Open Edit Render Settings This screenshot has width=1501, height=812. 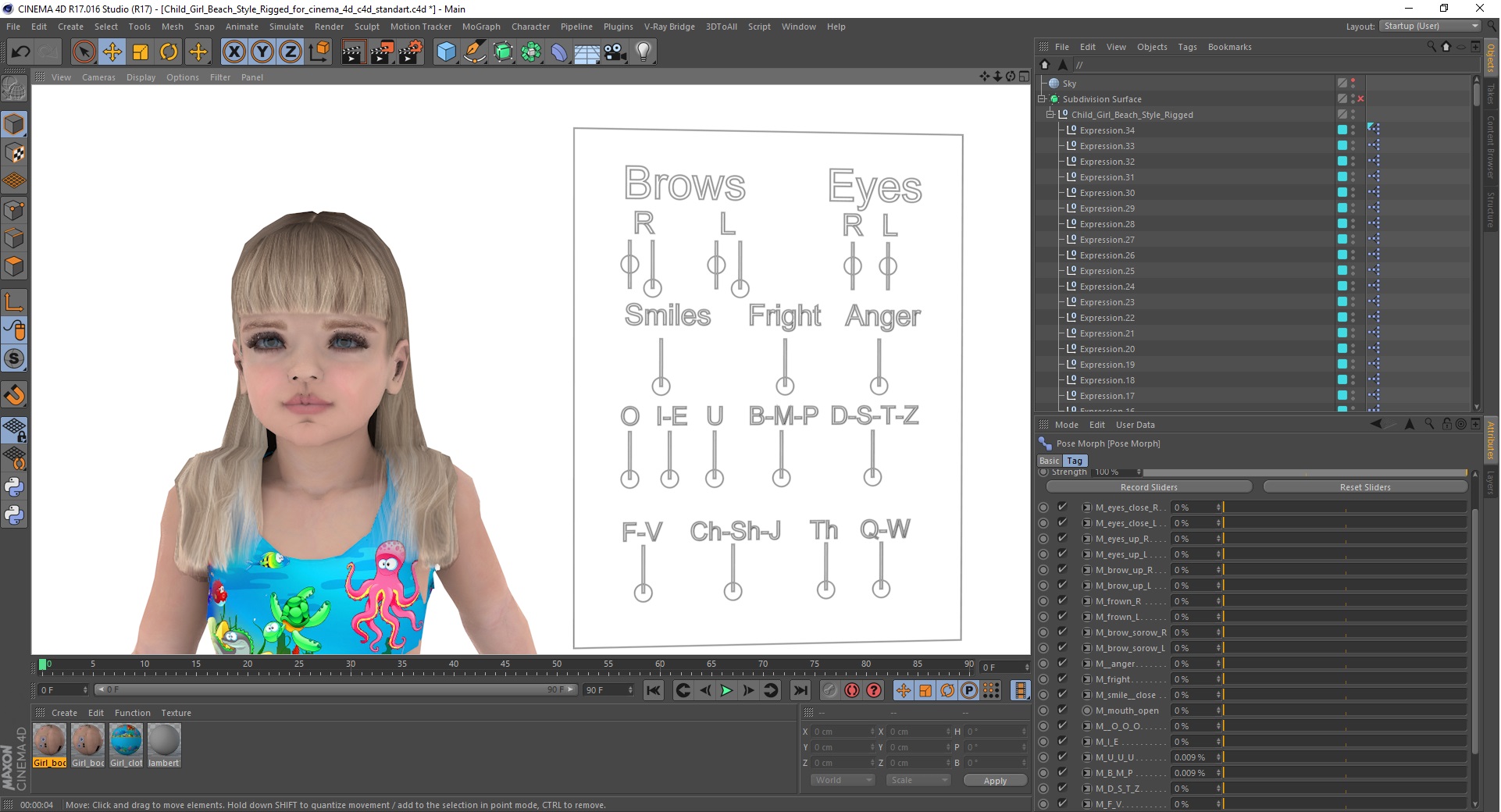(411, 52)
